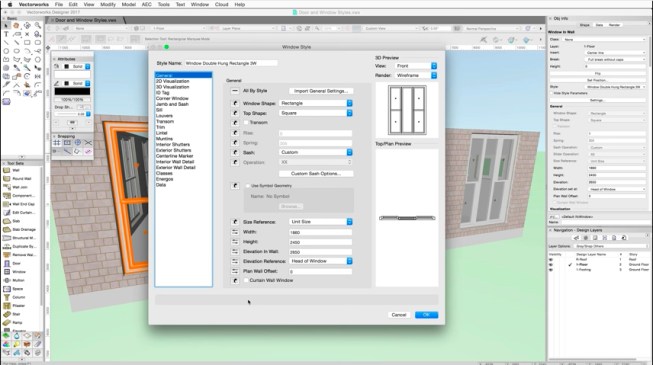Select the Mirror tool
This screenshot has width=653, height=365.
point(38,76)
